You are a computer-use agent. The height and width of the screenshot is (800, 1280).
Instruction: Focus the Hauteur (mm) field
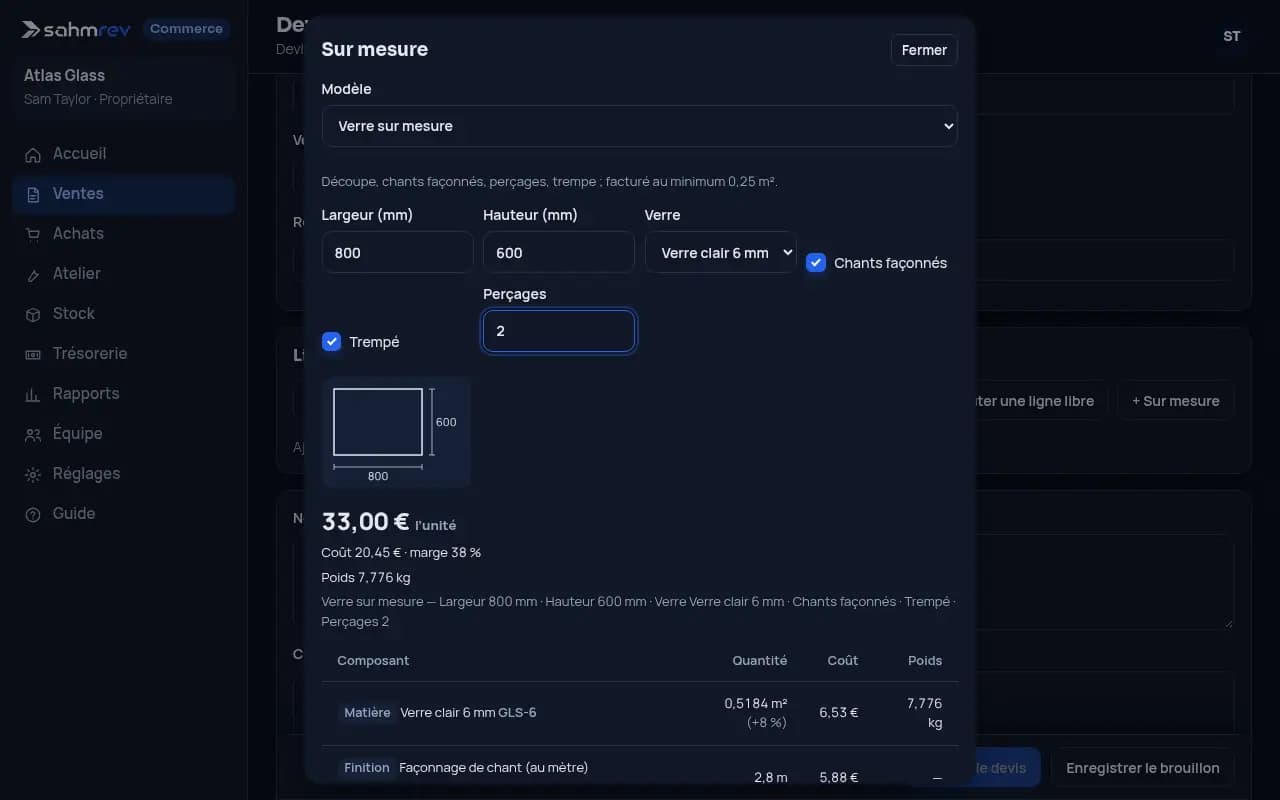coord(558,252)
